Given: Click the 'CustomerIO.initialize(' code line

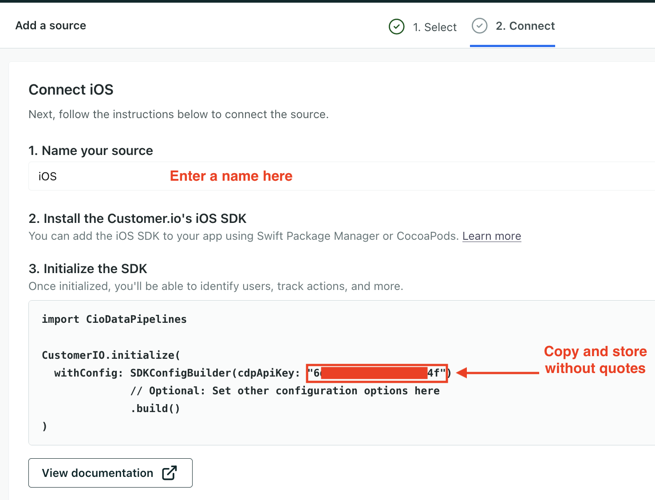Looking at the screenshot, I should coord(111,355).
